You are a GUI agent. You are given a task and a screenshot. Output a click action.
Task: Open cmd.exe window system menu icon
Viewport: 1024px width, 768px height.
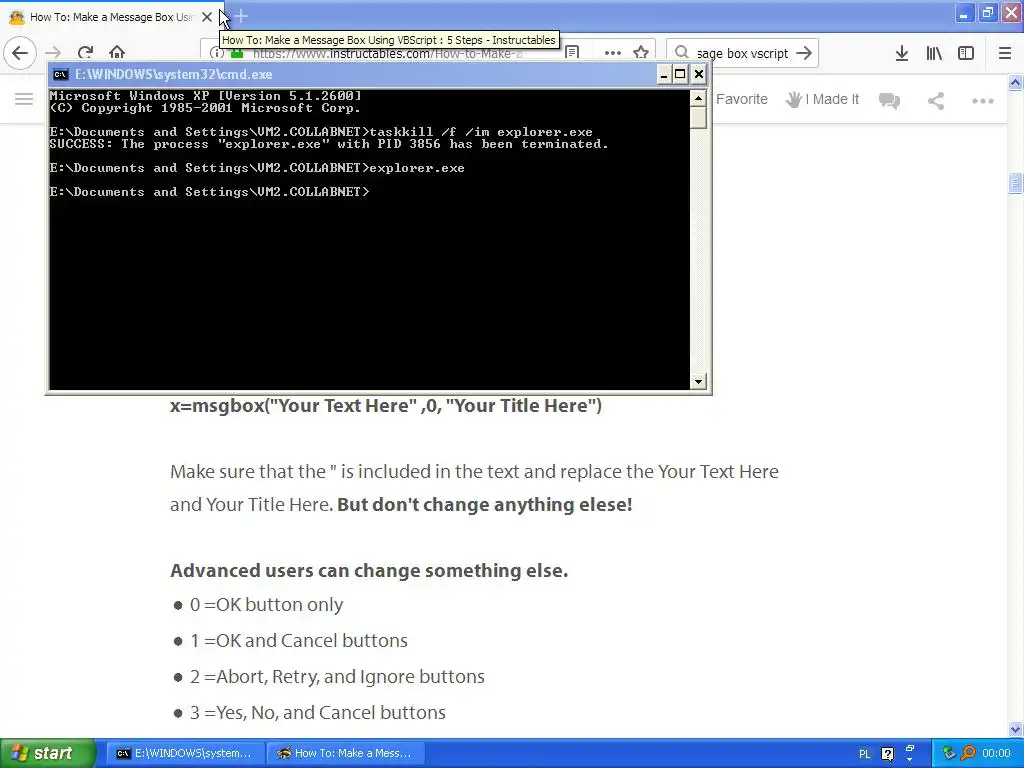(x=60, y=74)
